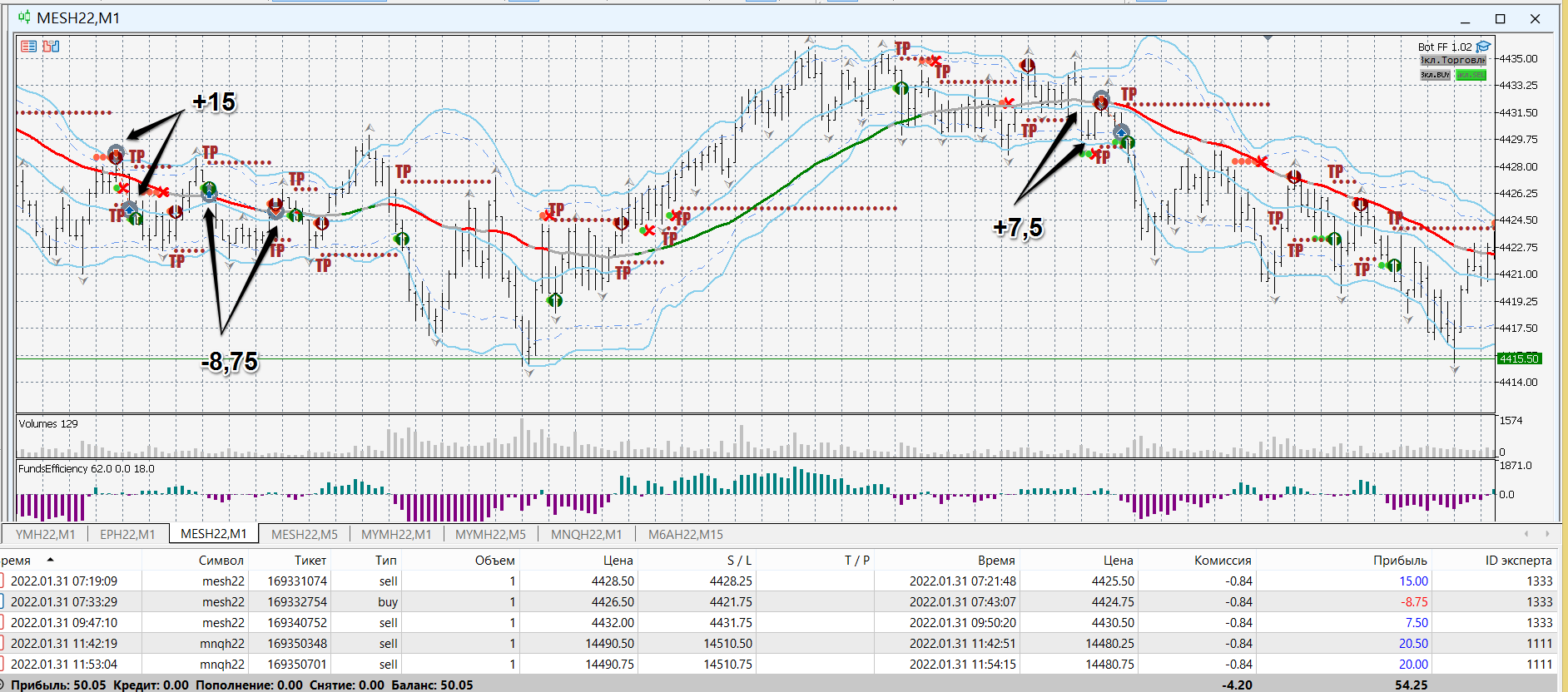Sort trades by the S / L column
1568x692 pixels.
pos(739,560)
